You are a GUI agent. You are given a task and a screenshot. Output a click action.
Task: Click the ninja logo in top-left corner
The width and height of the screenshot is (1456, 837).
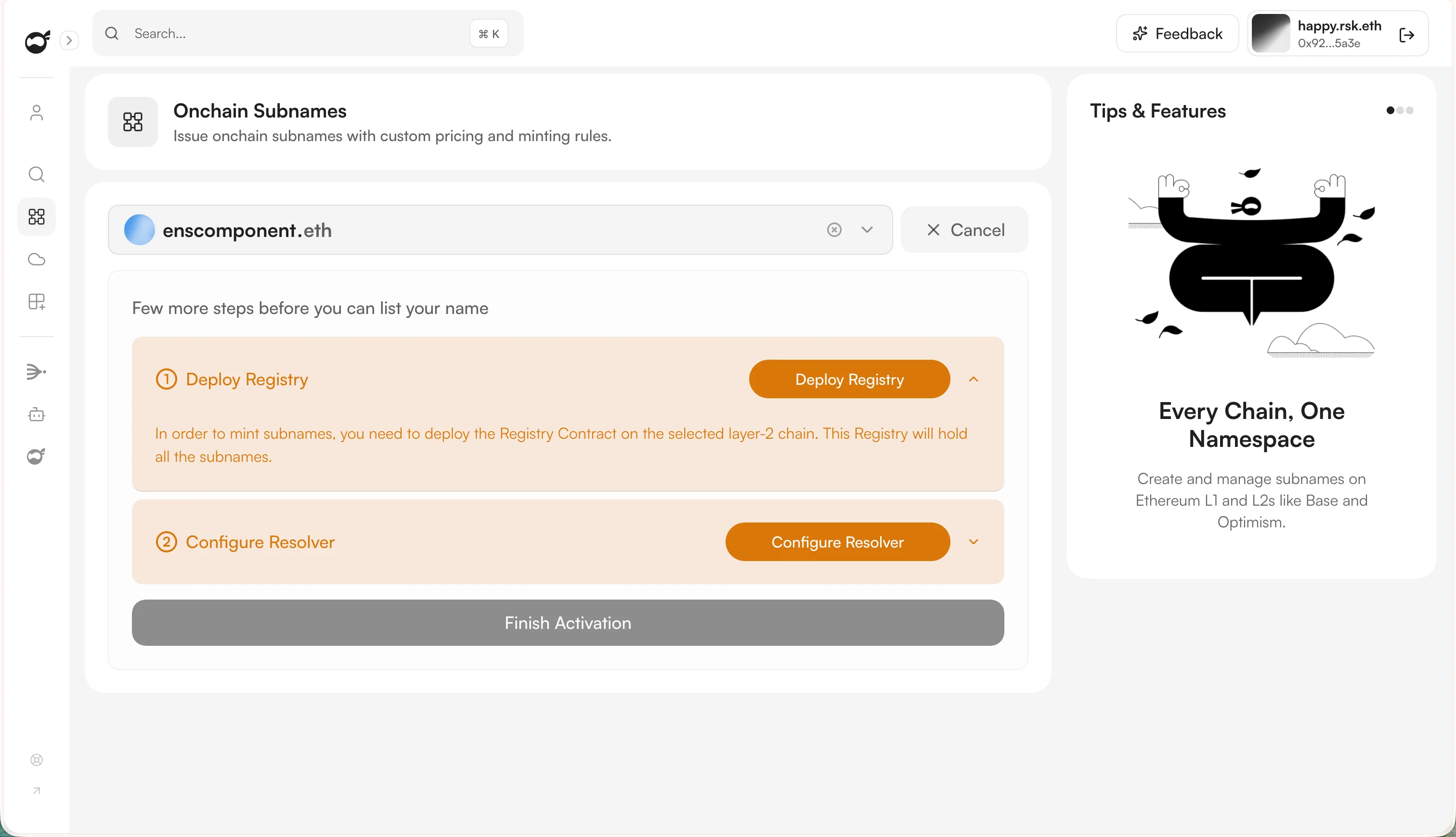point(38,41)
